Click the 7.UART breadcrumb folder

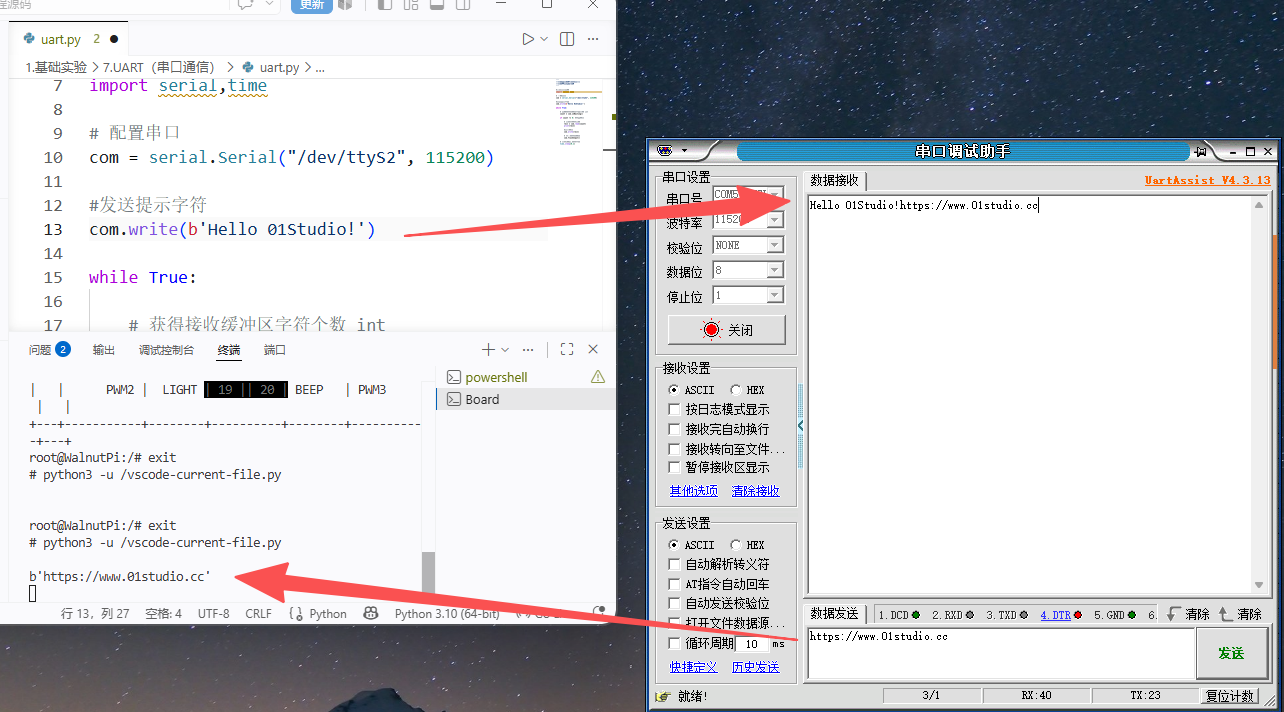click(159, 67)
